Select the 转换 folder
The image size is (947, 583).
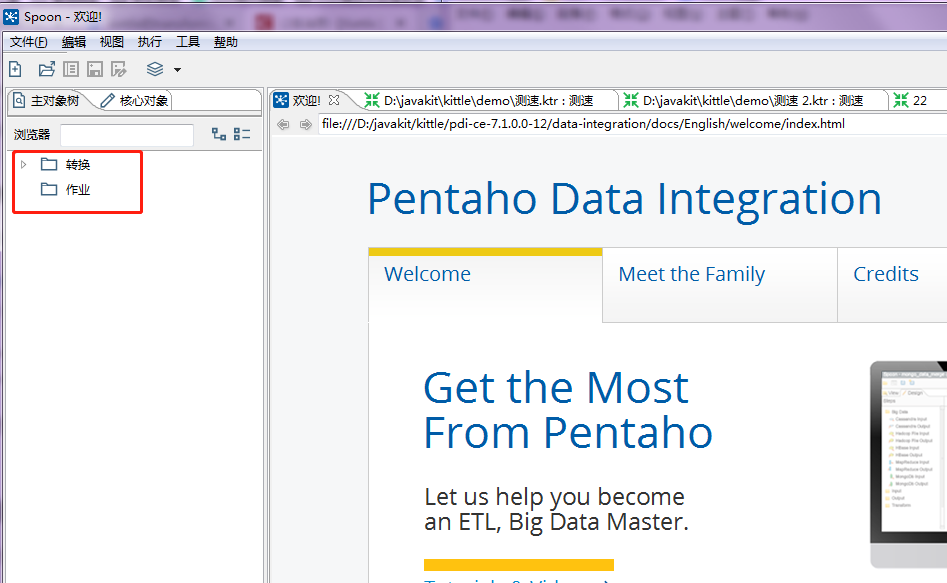tap(66, 164)
